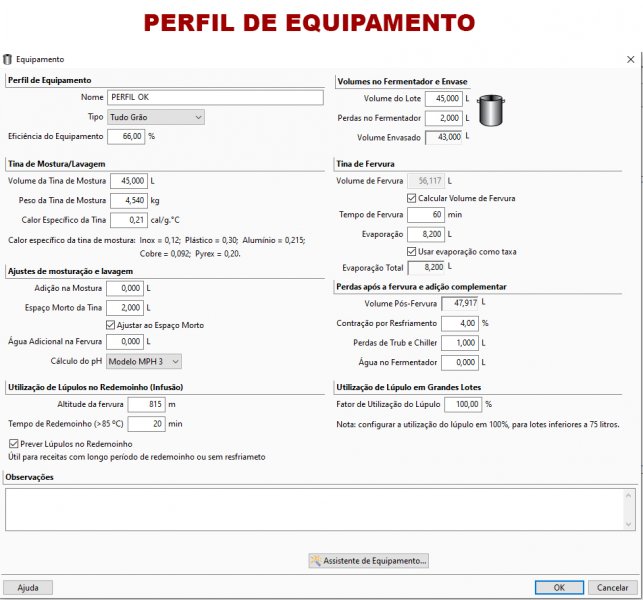Screen dimensions: 643x600
Task: Click Perdas de Trub e Chiller field
Action: tap(460, 343)
